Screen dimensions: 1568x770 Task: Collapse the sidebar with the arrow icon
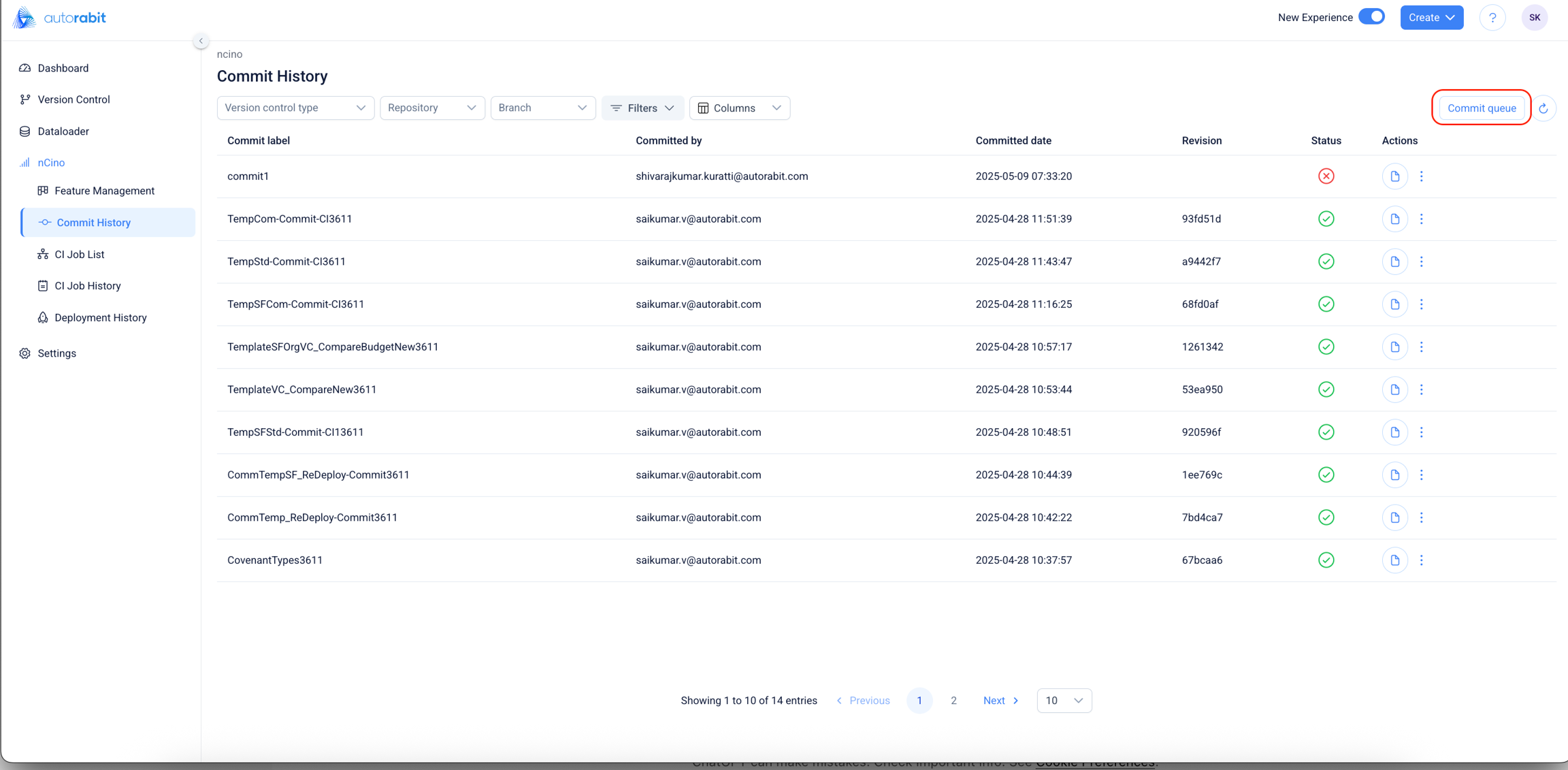pyautogui.click(x=201, y=41)
